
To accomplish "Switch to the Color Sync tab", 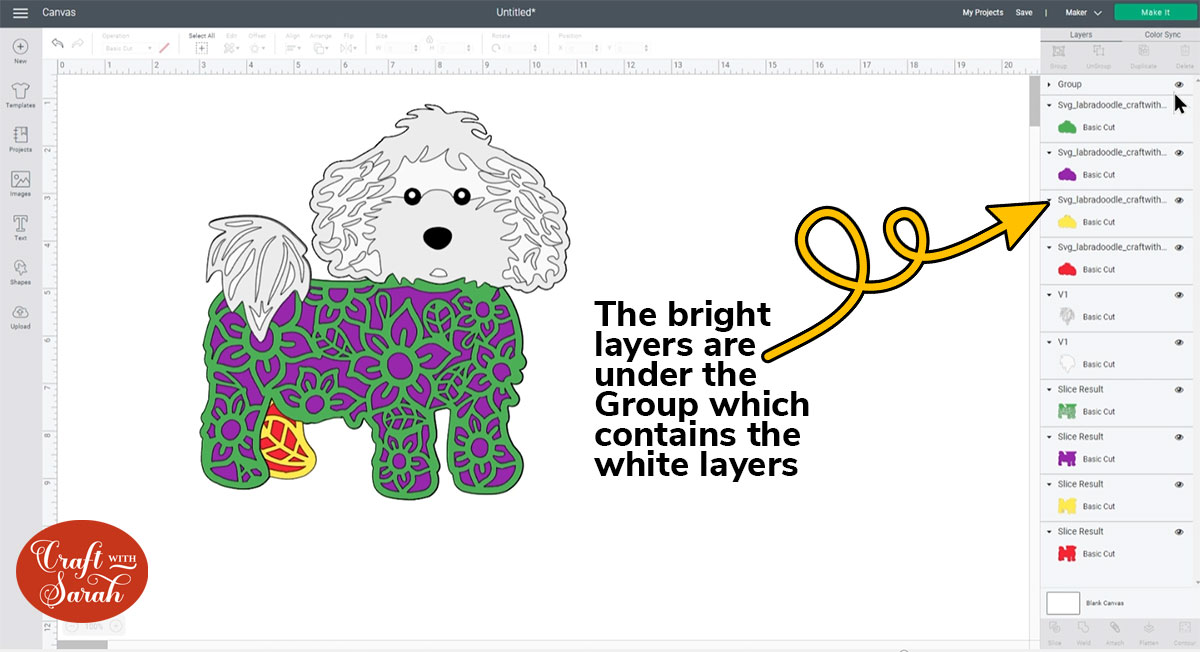I will [x=1162, y=34].
